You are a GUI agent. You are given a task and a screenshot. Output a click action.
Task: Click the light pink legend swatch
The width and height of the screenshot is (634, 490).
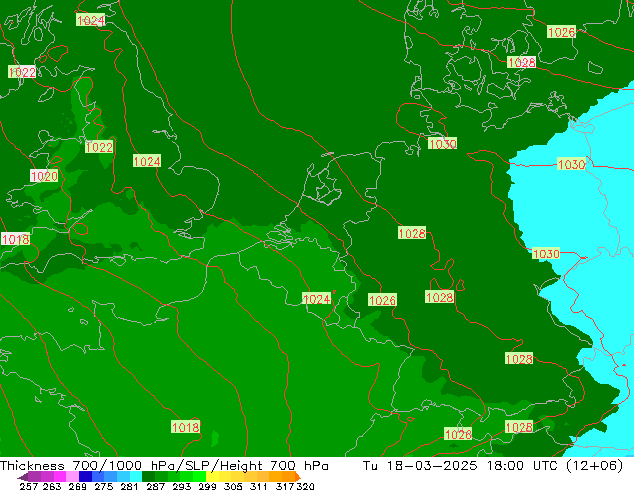[x=72, y=476]
